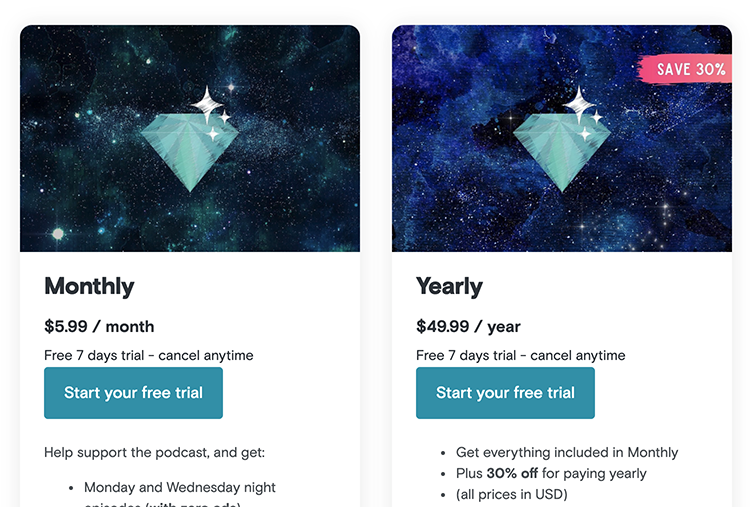The width and height of the screenshot is (750, 507).
Task: Click the white sparkle above the Yearly diamond
Action: click(x=579, y=103)
